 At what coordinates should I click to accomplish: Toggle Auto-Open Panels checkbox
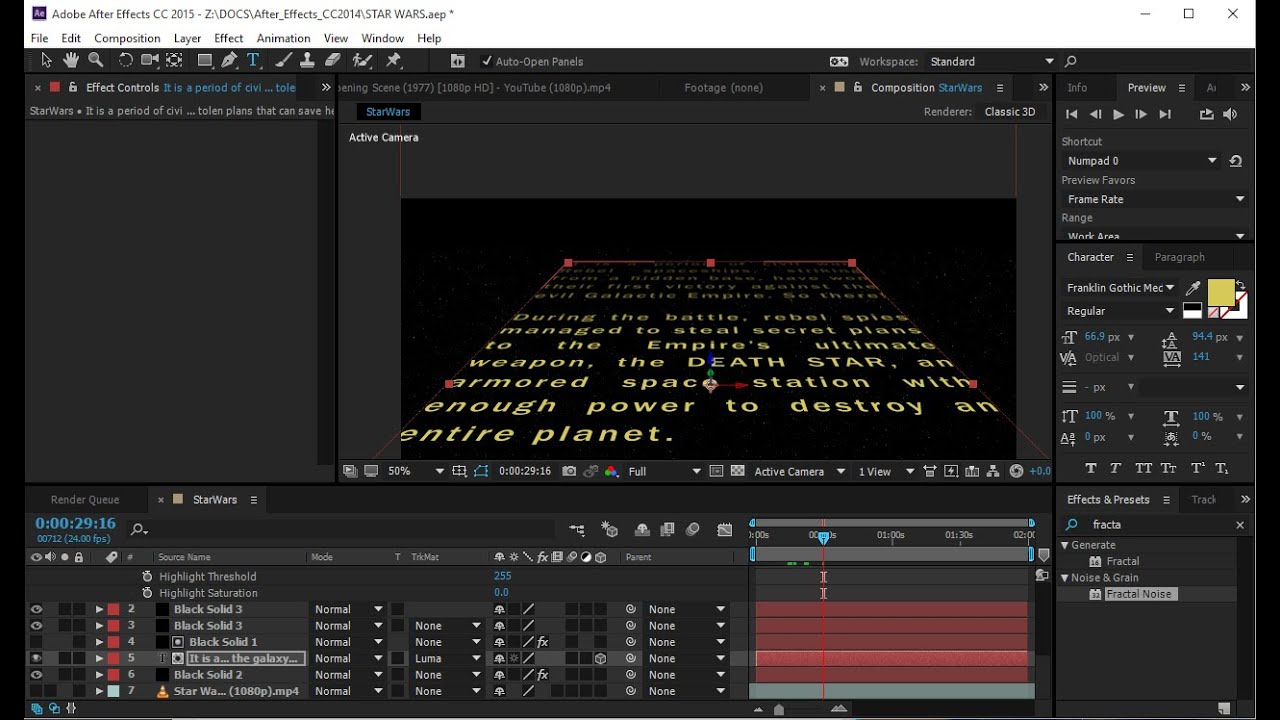click(487, 61)
